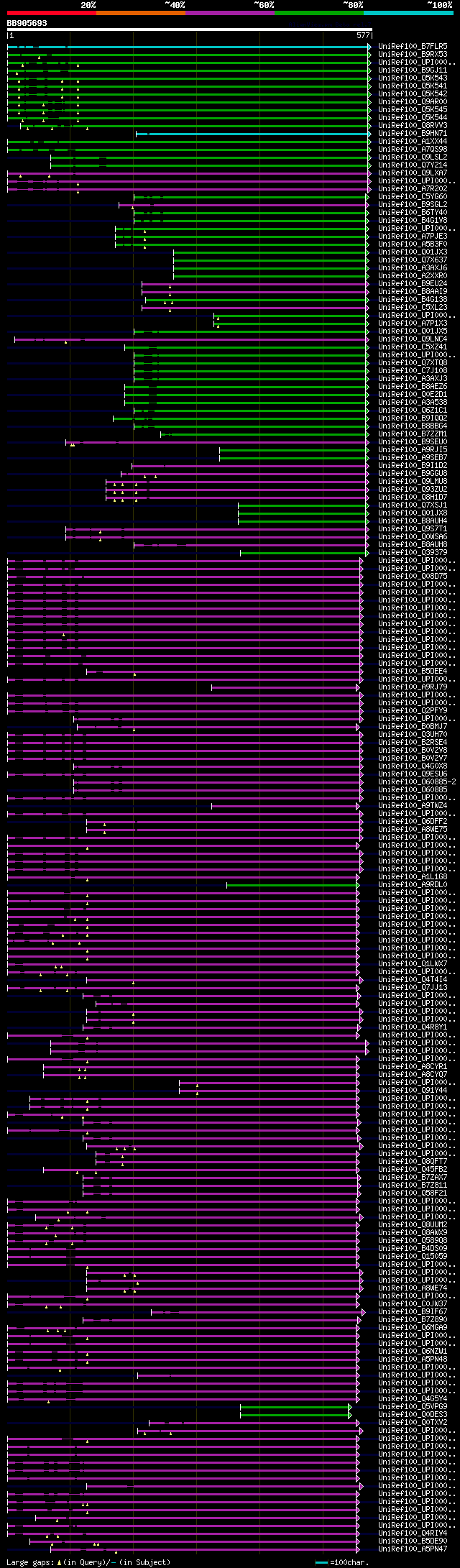Click hit label UniRef100_B9IF67
This screenshot has width=460, height=1568.
[x=413, y=1311]
